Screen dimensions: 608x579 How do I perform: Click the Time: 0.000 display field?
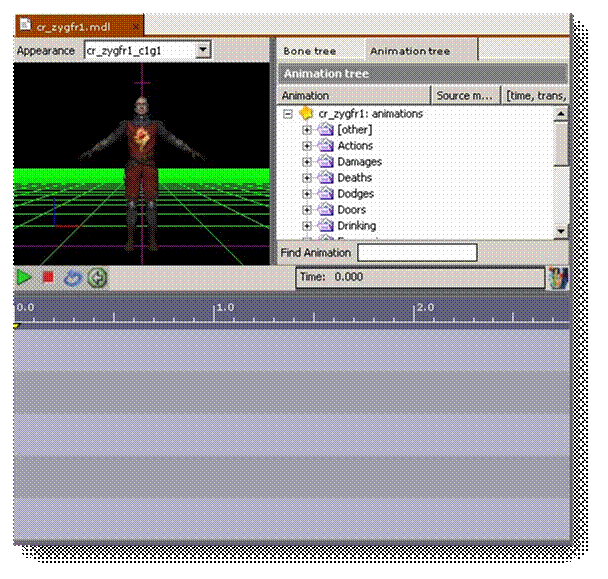point(420,277)
